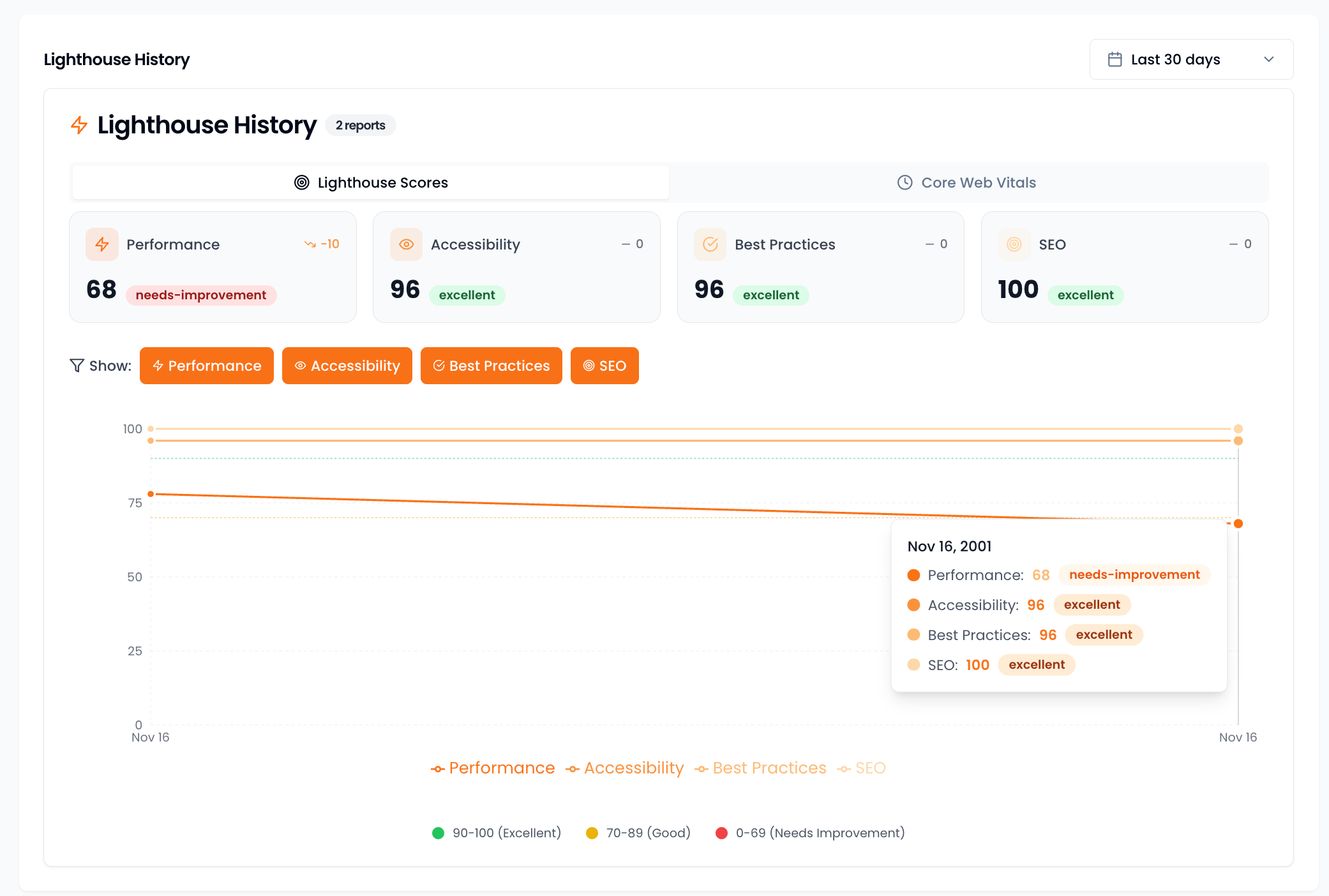The width and height of the screenshot is (1329, 896).
Task: Click the Best Practices card title text
Action: 785,244
